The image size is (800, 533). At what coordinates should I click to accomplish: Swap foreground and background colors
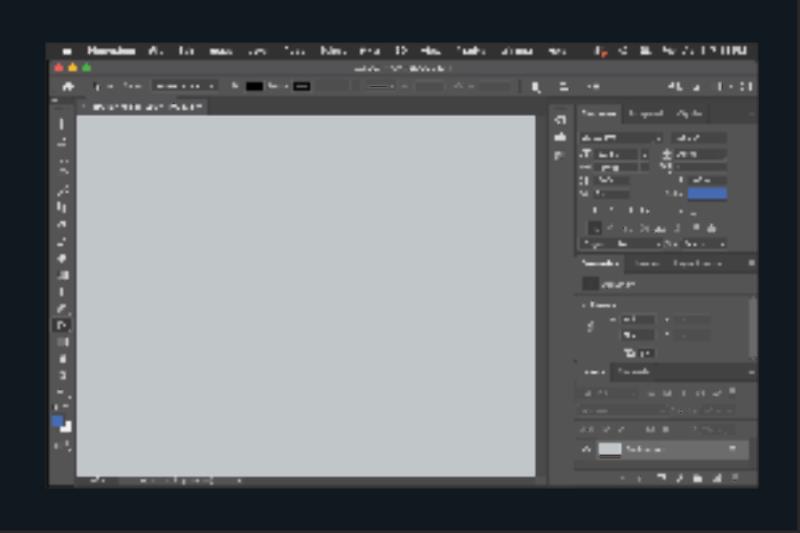[x=68, y=407]
